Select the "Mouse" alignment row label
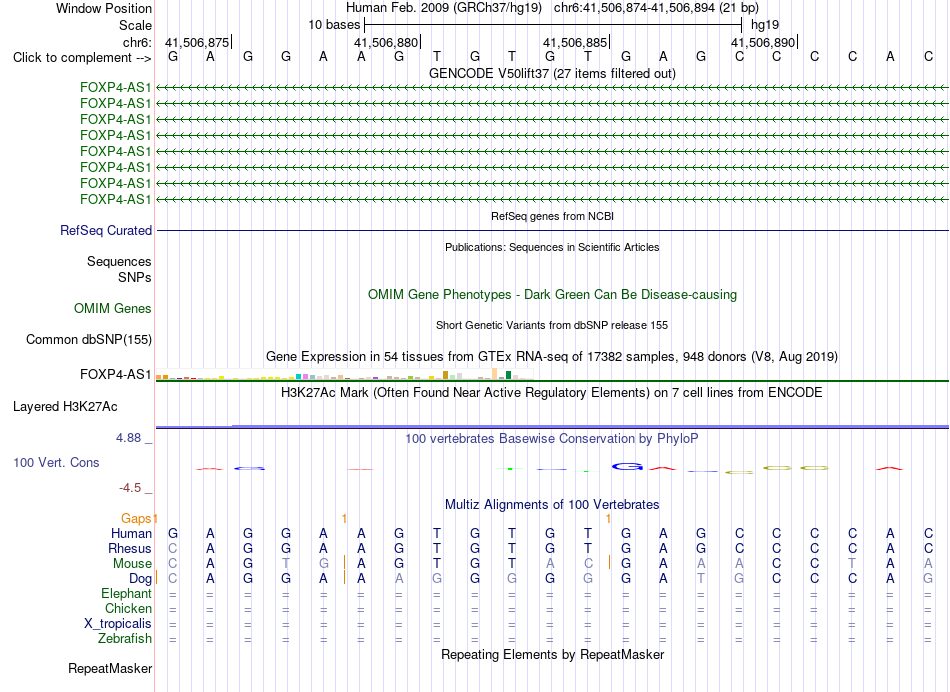Image resolution: width=950 pixels, height=692 pixels. coord(132,564)
